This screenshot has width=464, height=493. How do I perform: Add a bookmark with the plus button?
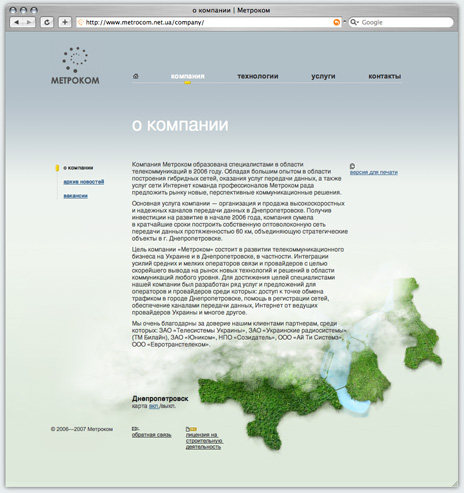click(x=65, y=22)
